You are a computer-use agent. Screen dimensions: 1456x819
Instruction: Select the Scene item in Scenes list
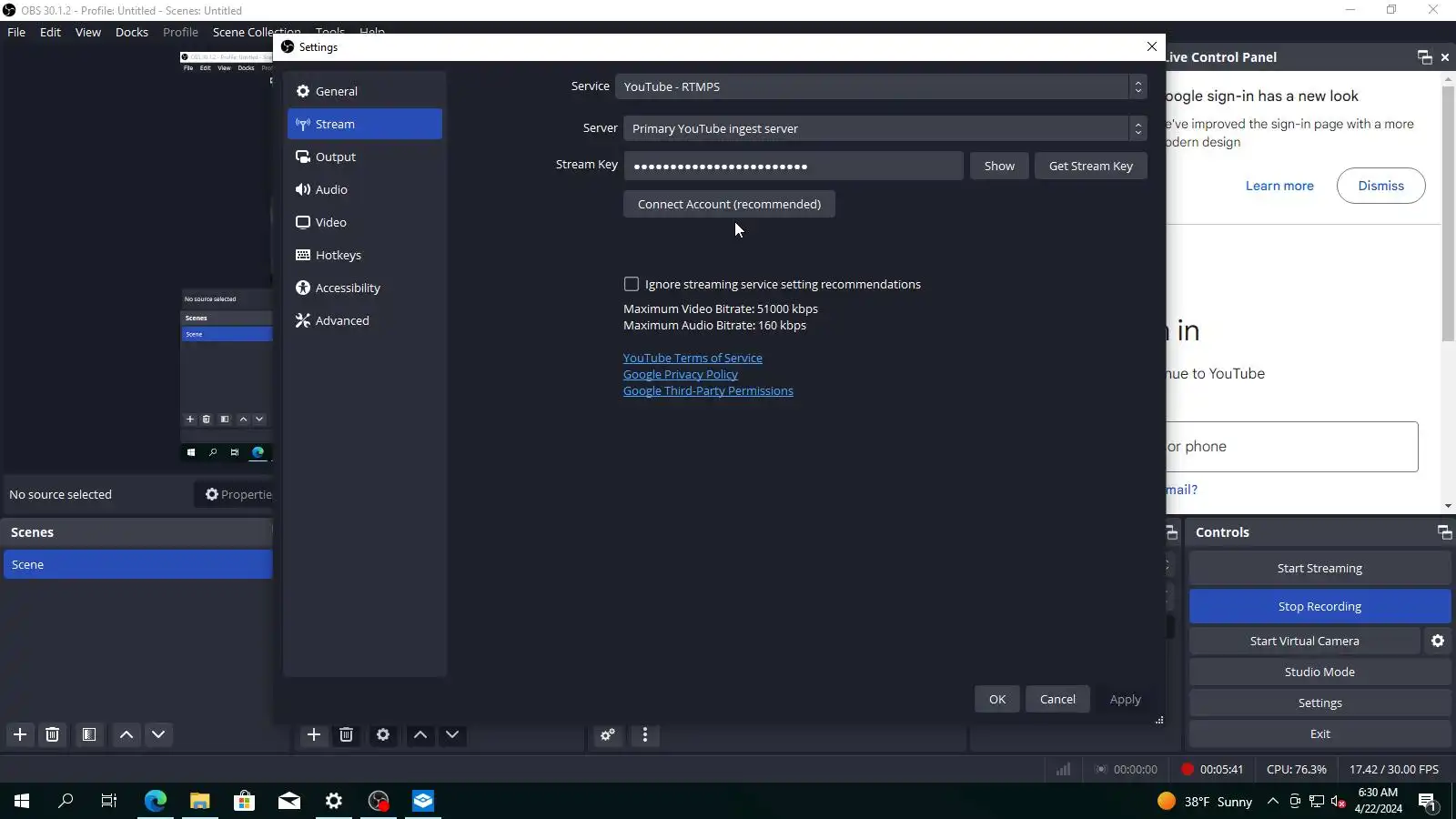point(137,564)
